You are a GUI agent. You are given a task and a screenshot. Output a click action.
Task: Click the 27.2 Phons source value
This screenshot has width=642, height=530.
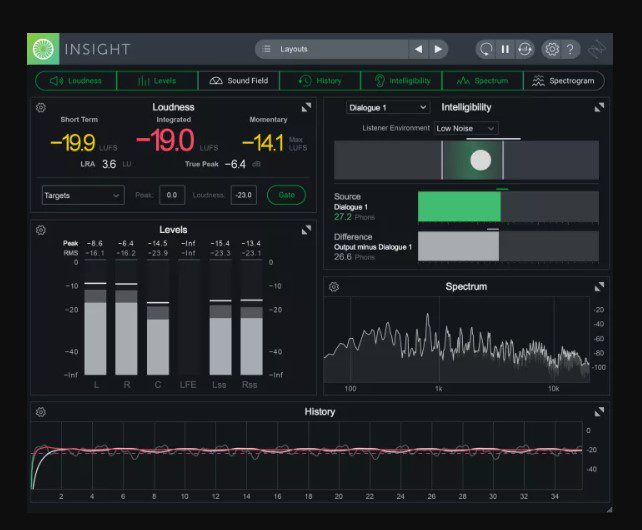click(x=343, y=217)
